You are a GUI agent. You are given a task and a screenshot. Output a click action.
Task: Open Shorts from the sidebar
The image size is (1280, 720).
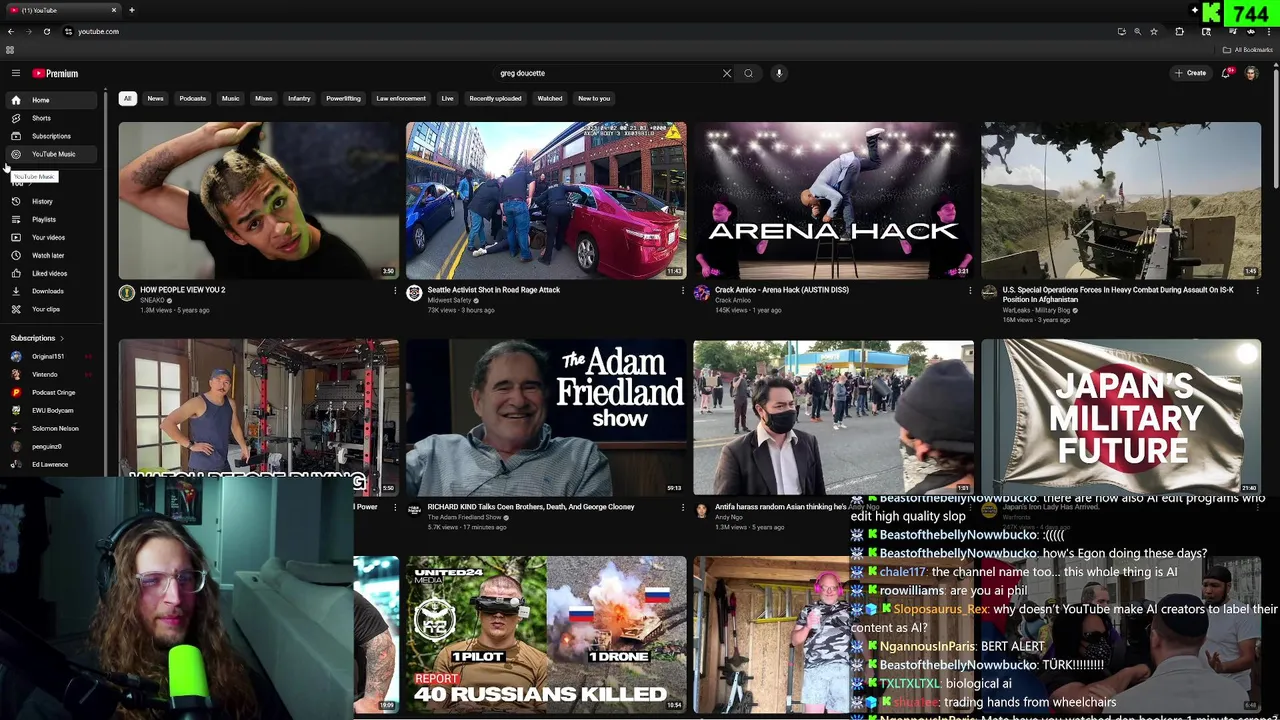(x=52, y=118)
